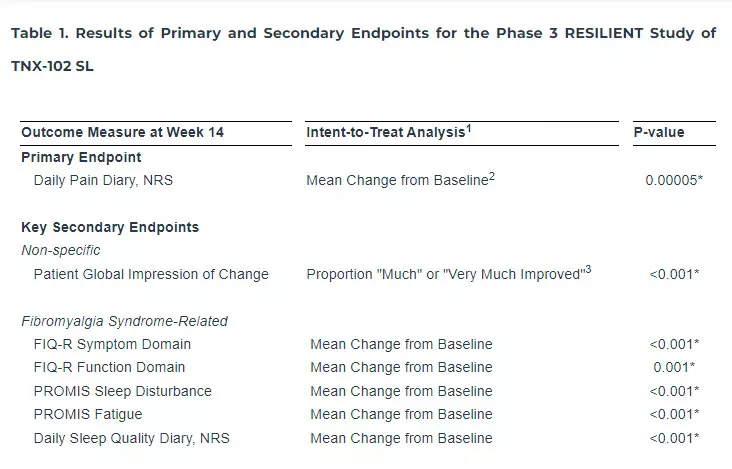Select the "Key Secondary Endpoints" heading
This screenshot has height=469, width=732.
click(x=110, y=227)
